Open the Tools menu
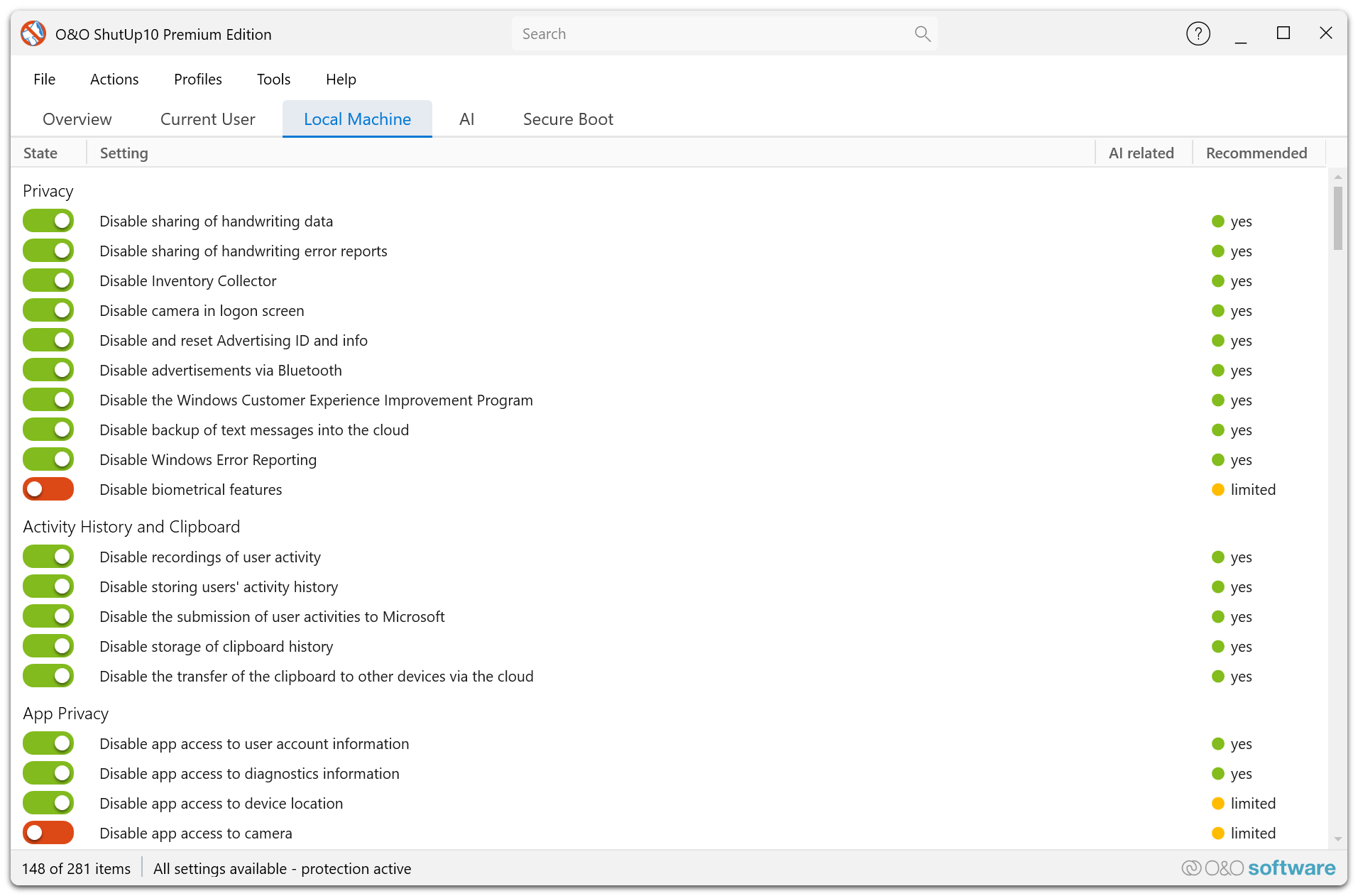The image size is (1358, 896). click(x=273, y=79)
